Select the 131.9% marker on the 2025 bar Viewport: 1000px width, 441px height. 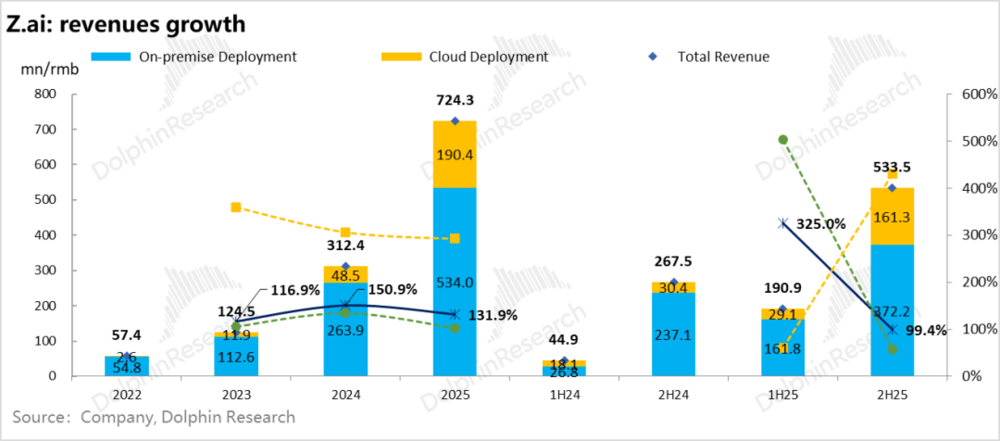click(455, 314)
